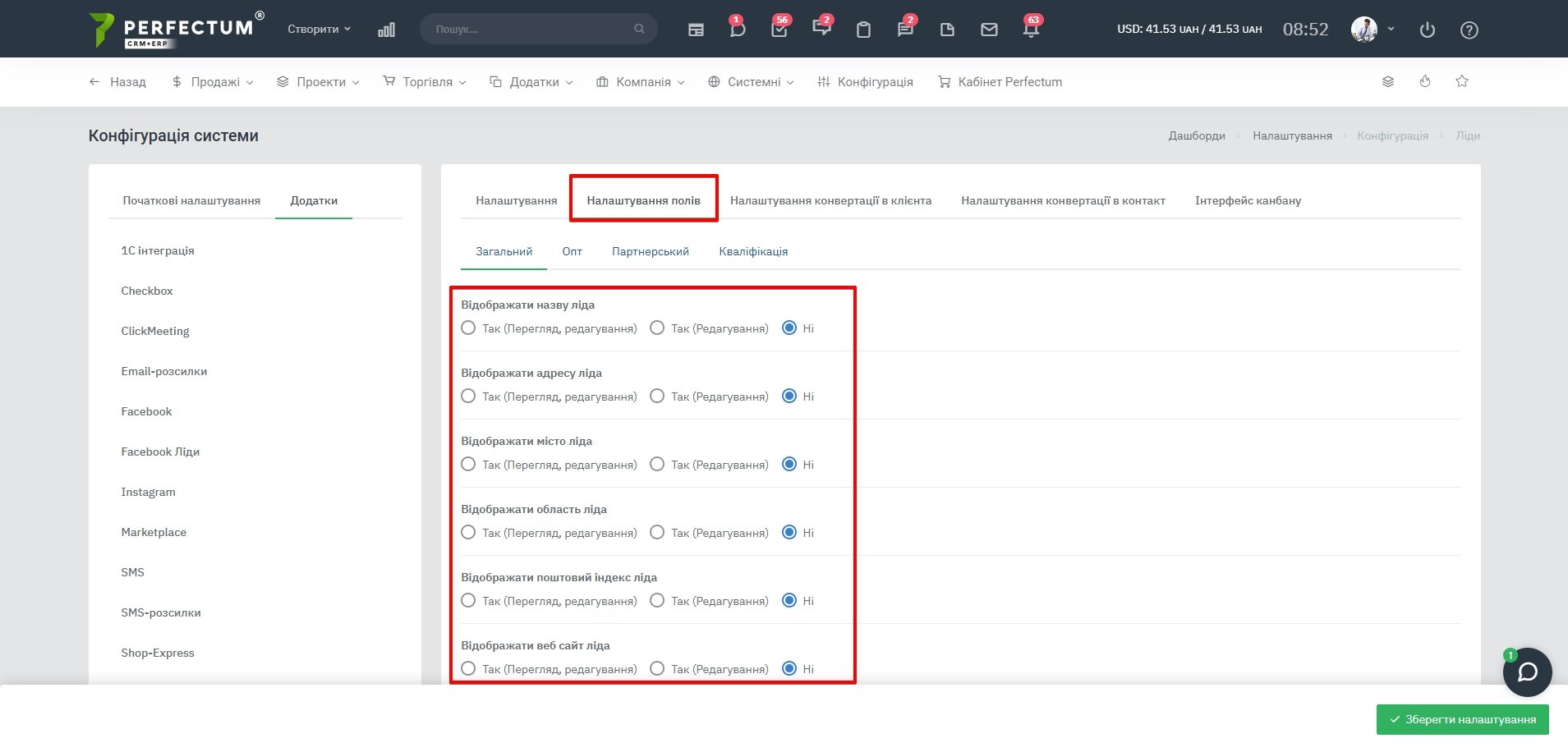Open the Конфігурація menu link
1568x752 pixels.
[x=865, y=82]
